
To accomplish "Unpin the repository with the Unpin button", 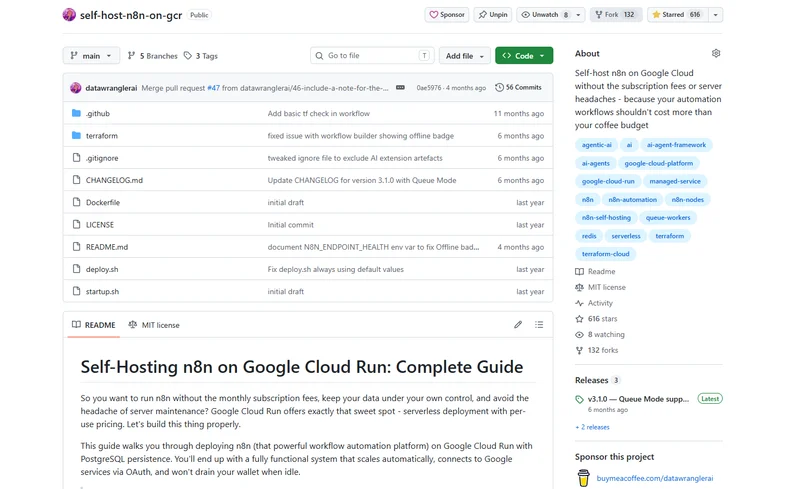I will coord(493,15).
